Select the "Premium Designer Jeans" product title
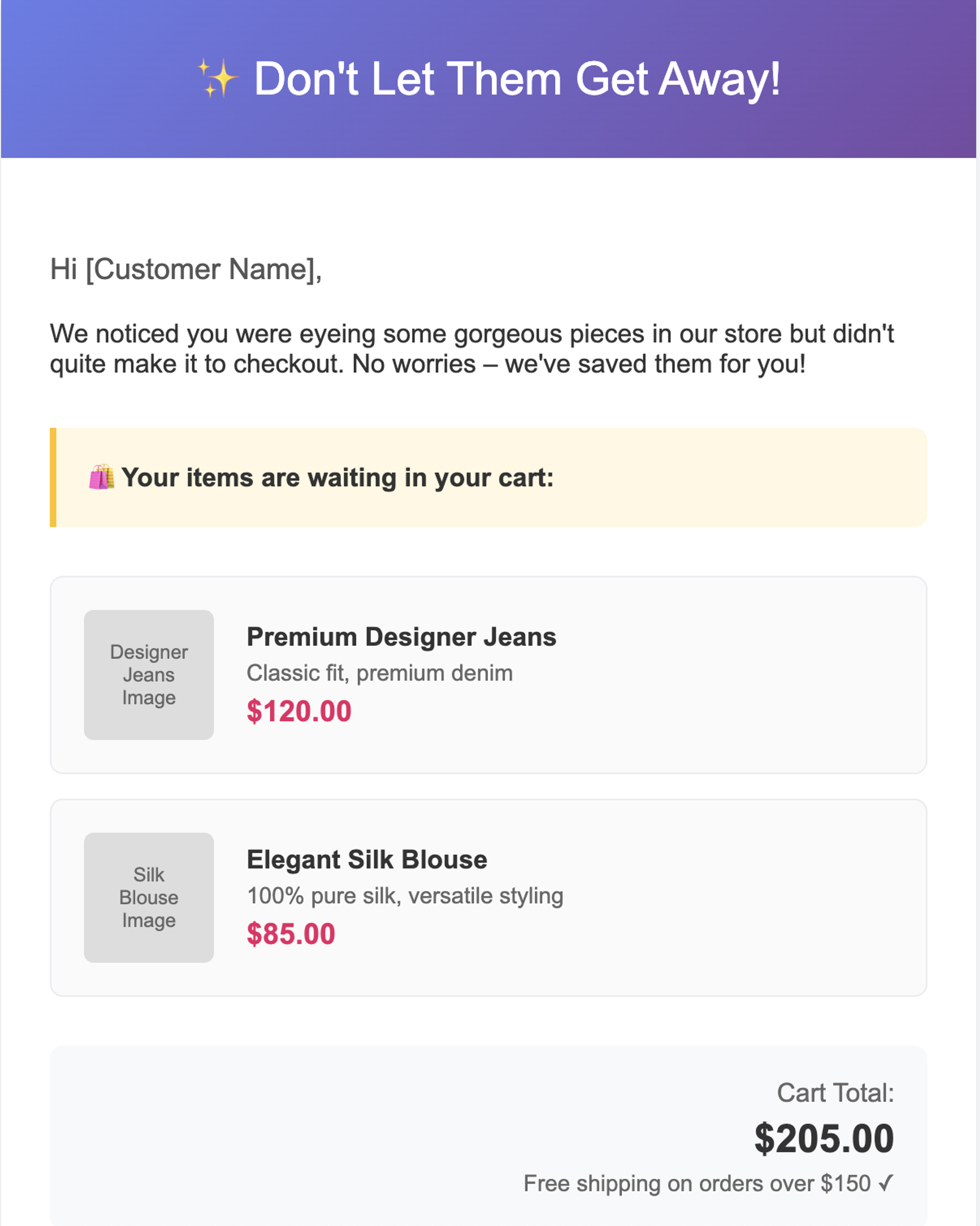The image size is (980, 1226). [401, 637]
